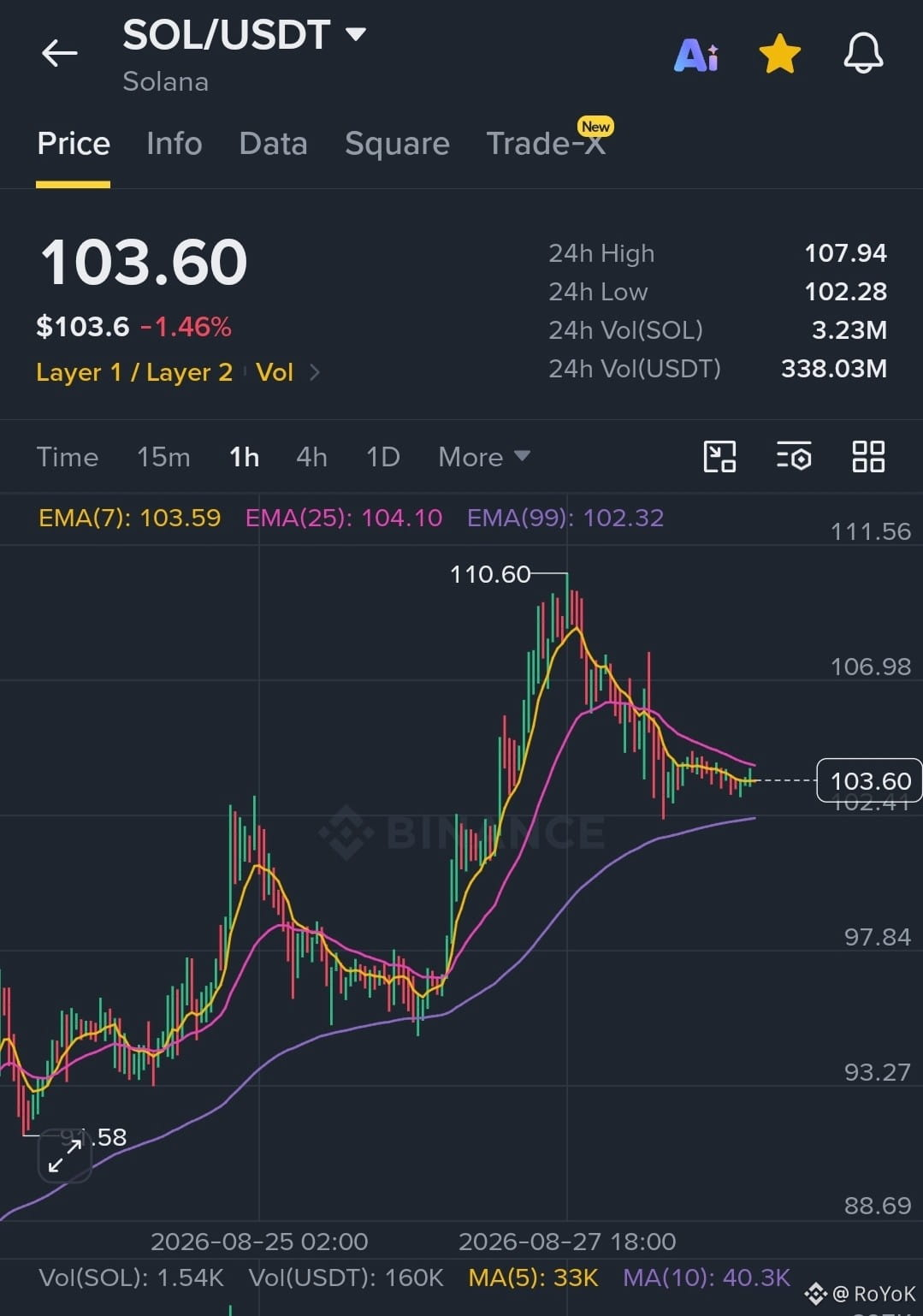Expand tags with the chevron arrow
The width and height of the screenshot is (923, 1316).
click(x=315, y=372)
